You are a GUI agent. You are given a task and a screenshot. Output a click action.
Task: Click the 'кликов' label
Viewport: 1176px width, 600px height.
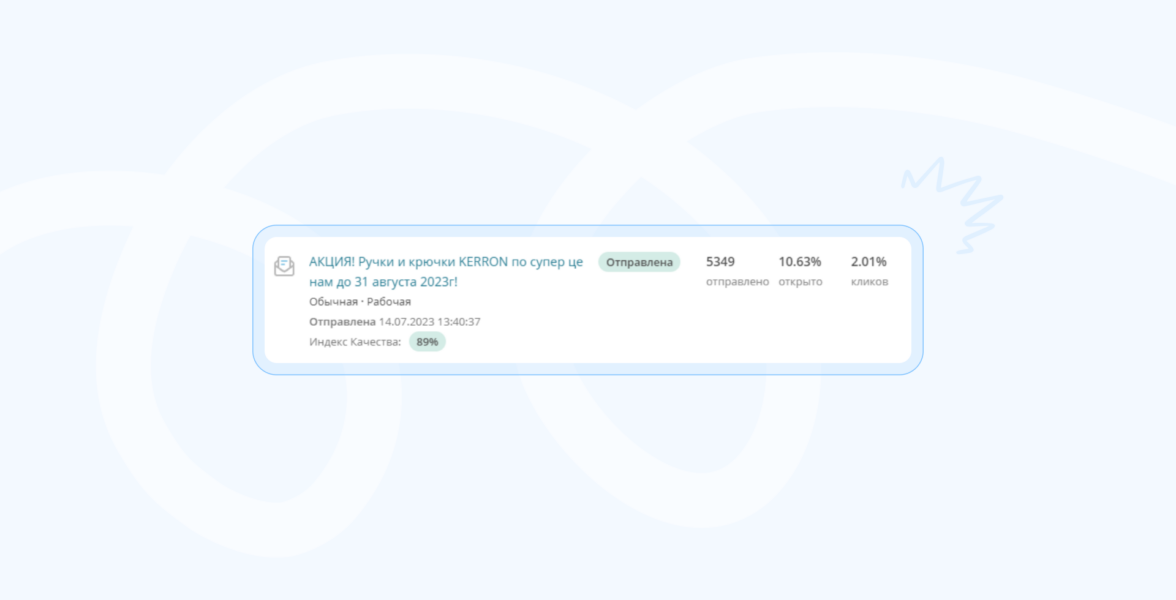coord(869,282)
